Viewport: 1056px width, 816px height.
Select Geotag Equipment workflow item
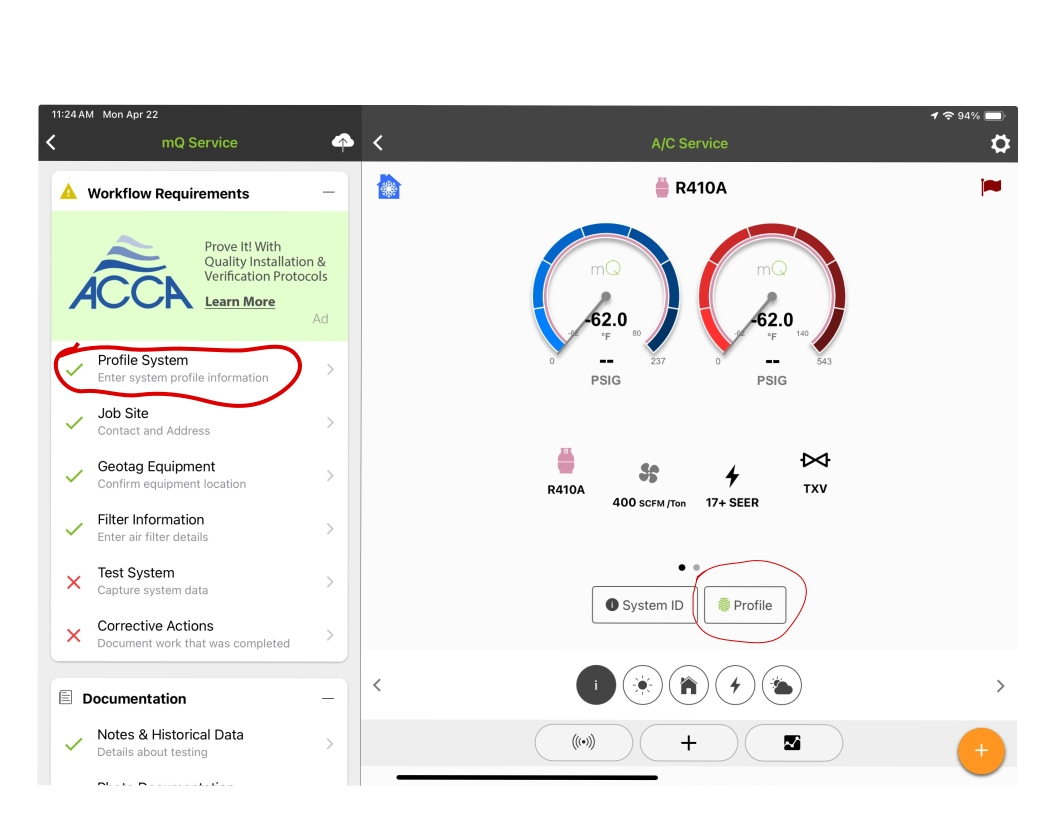pos(199,475)
